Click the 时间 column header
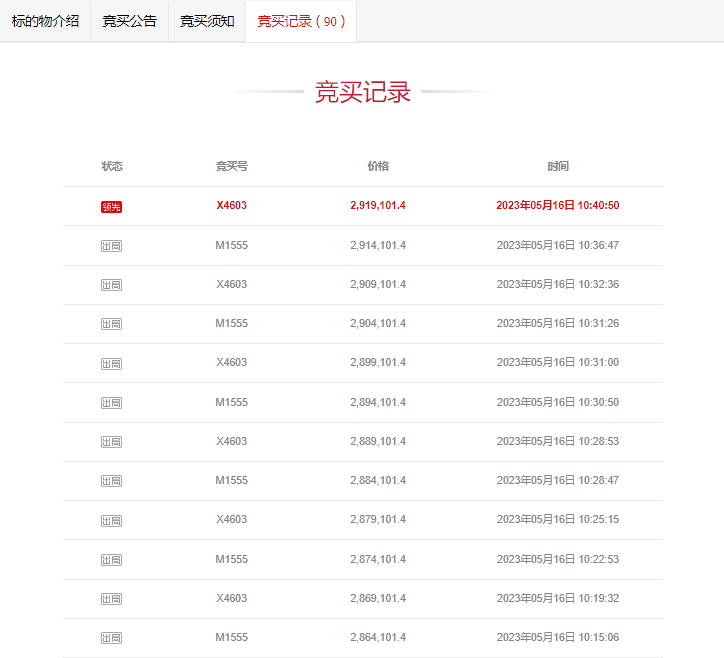The width and height of the screenshot is (724, 658). click(558, 166)
